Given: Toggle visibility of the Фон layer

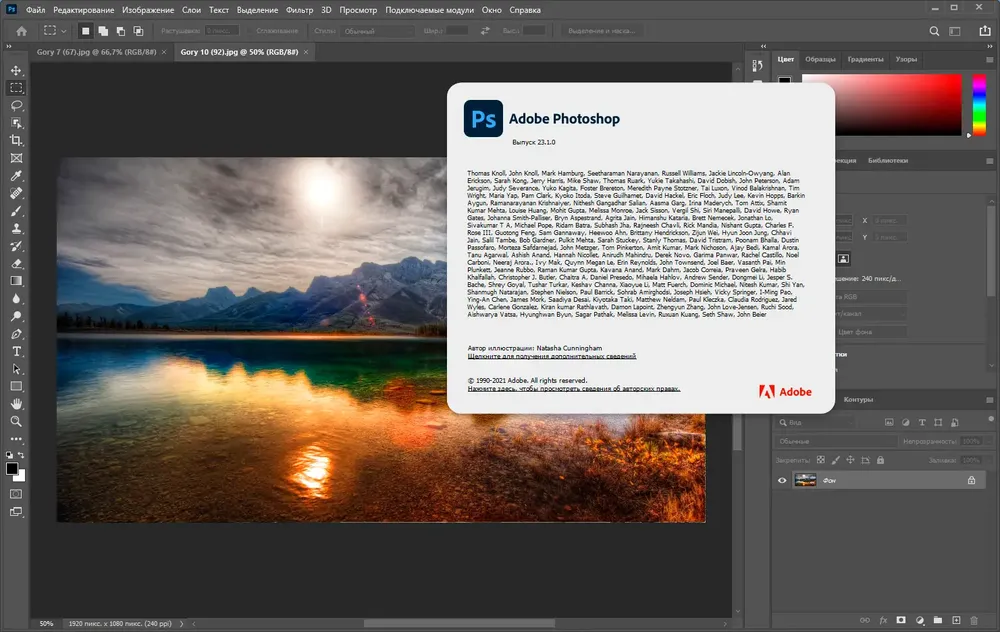Looking at the screenshot, I should click(x=782, y=481).
